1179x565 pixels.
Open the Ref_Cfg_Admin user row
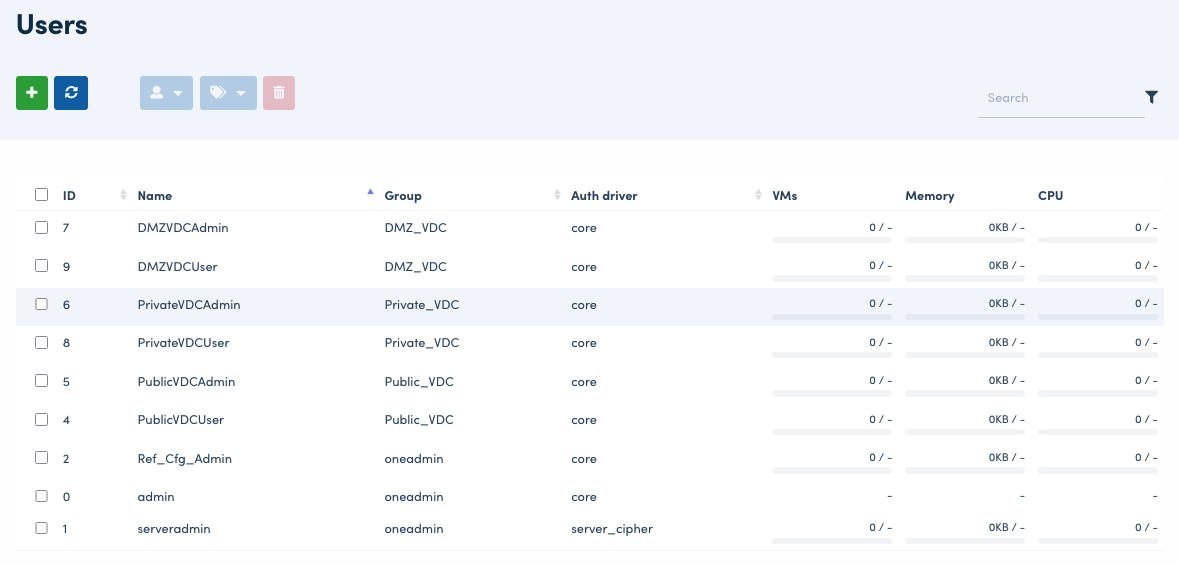click(185, 459)
